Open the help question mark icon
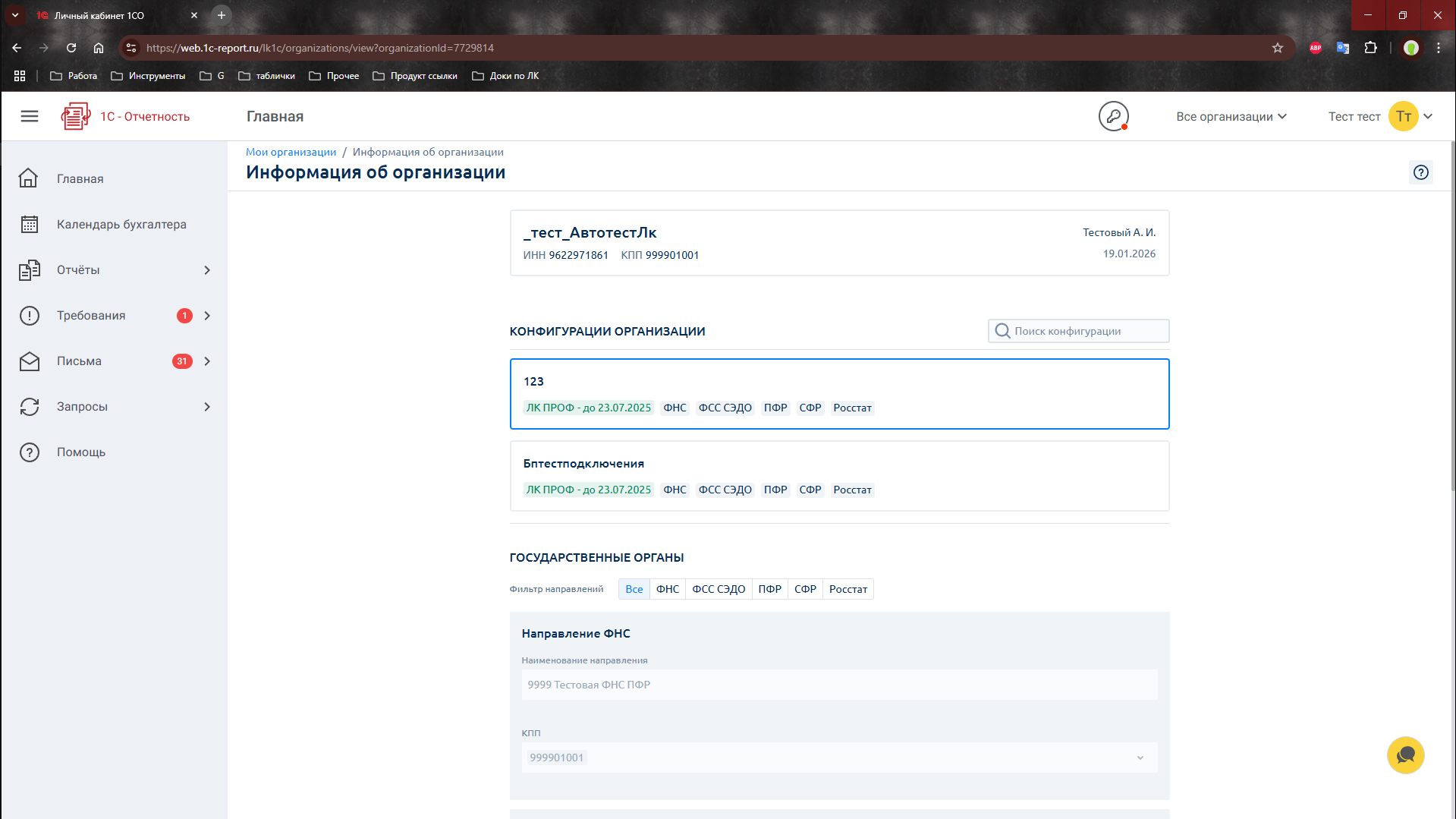Viewport: 1456px width, 819px height. coord(1420,172)
